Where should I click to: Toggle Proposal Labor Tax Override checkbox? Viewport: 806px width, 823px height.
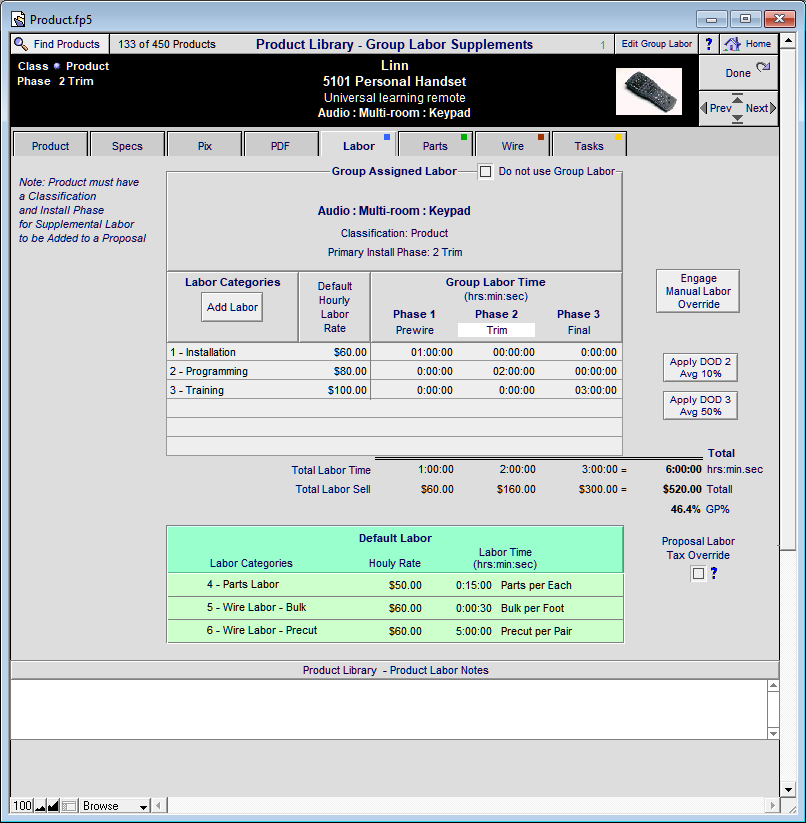[x=698, y=573]
